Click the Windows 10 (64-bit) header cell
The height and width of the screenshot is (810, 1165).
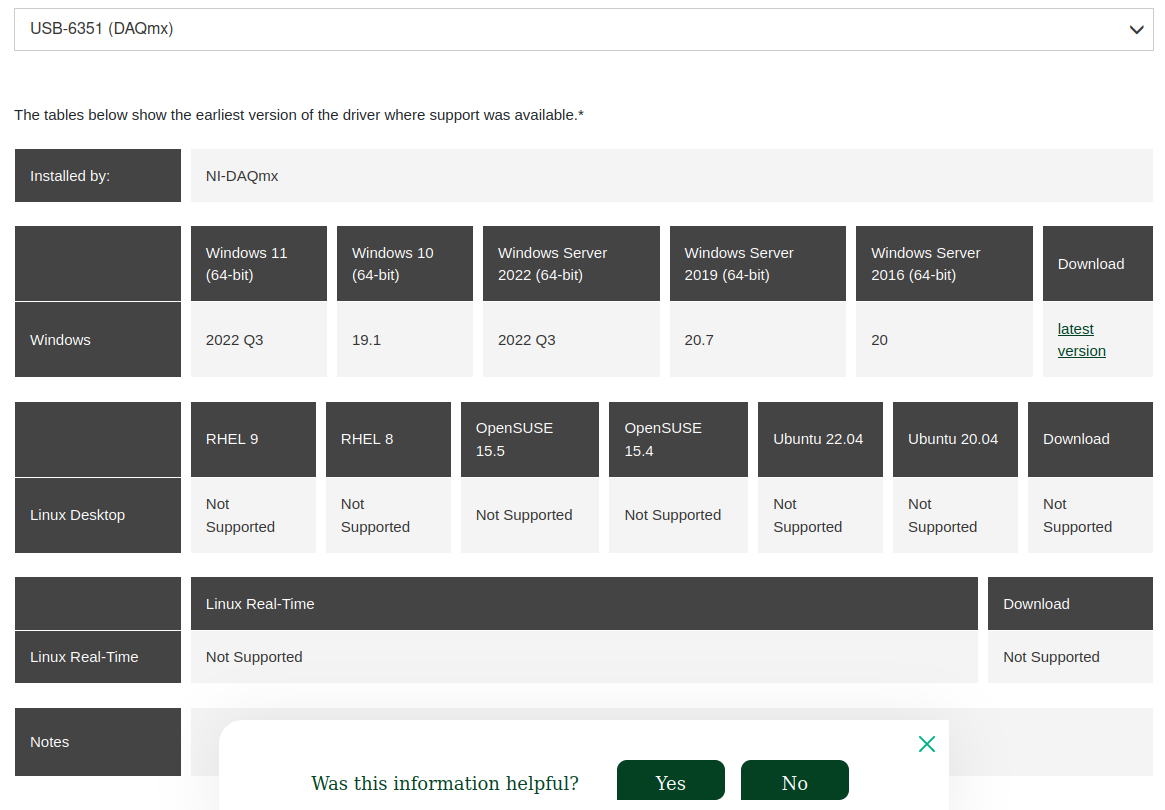(404, 264)
